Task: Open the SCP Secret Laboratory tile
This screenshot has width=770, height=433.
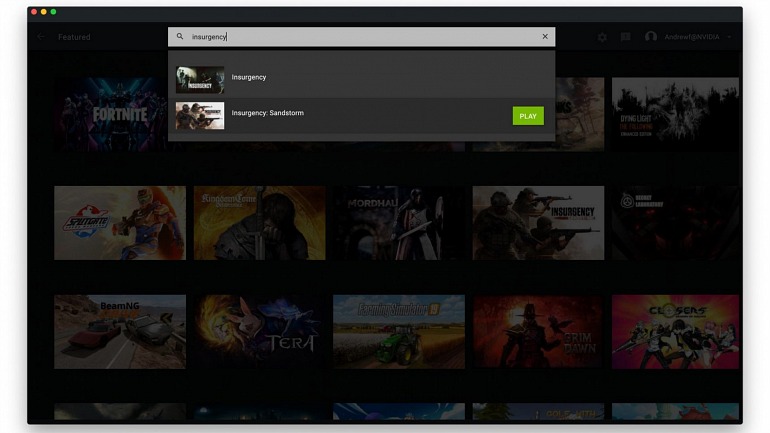Action: pos(675,223)
